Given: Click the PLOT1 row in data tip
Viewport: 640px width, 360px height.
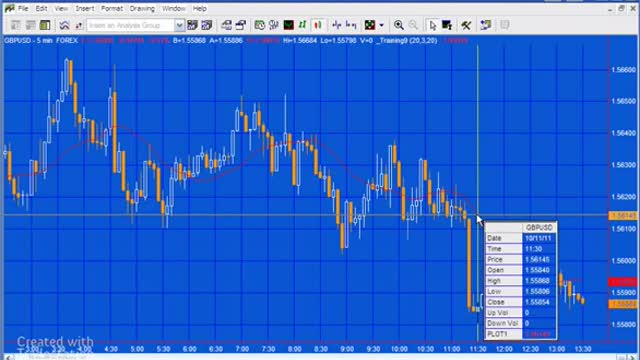Looking at the screenshot, I should point(521,334).
